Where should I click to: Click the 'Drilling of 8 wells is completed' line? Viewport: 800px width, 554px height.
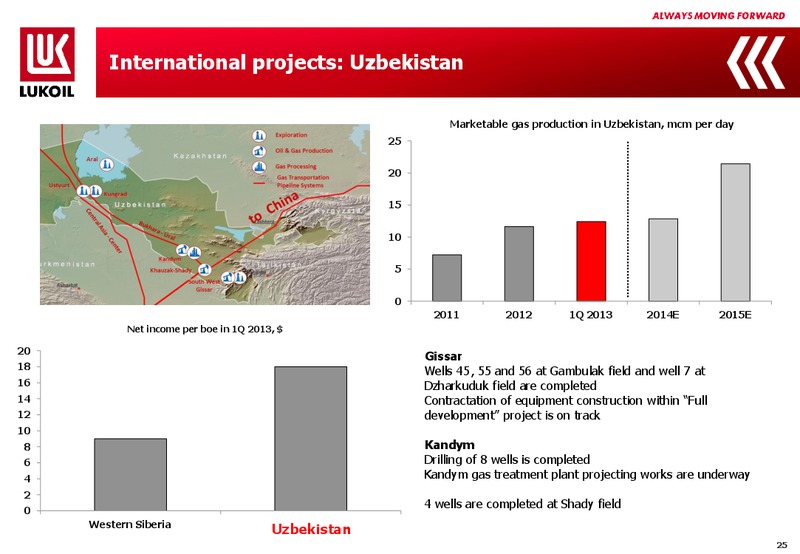pos(507,460)
